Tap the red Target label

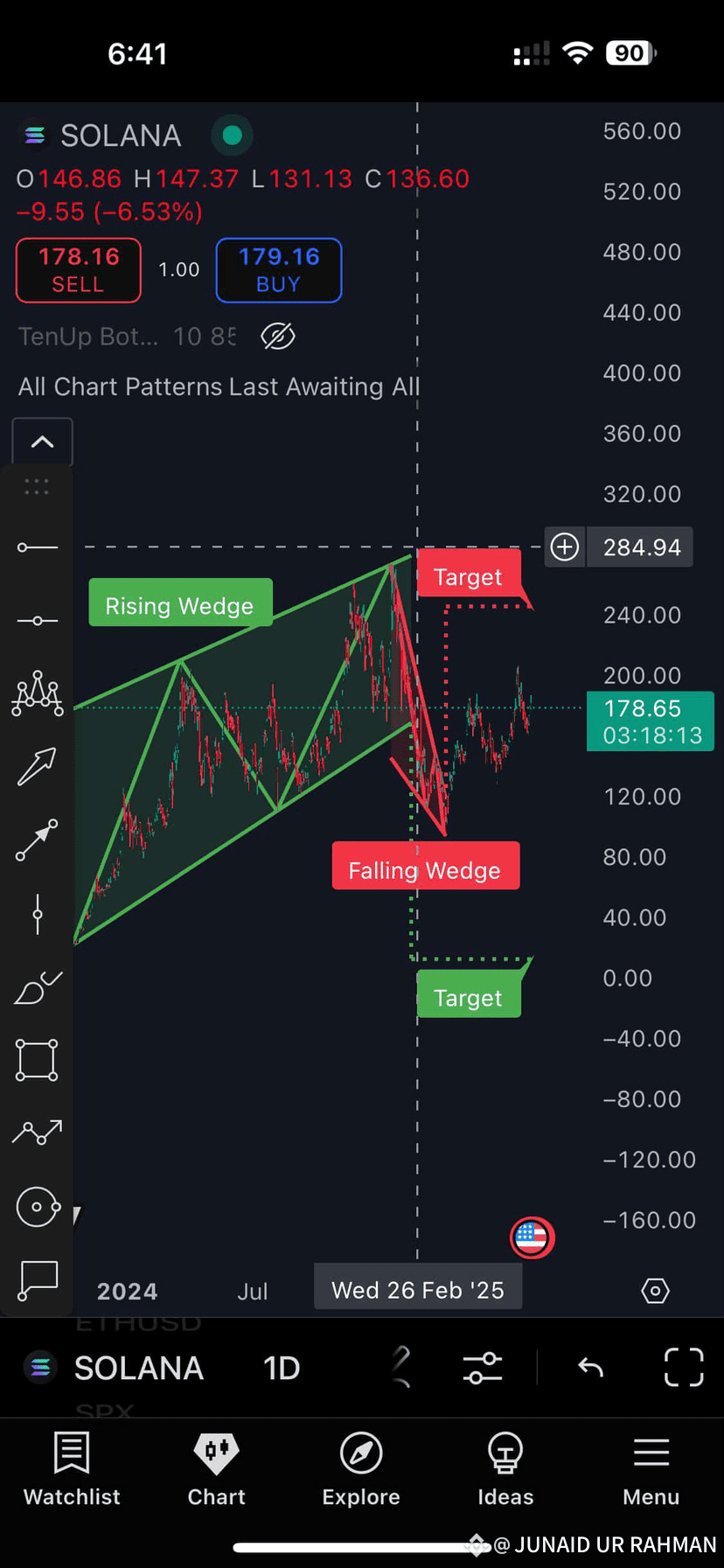(x=469, y=575)
